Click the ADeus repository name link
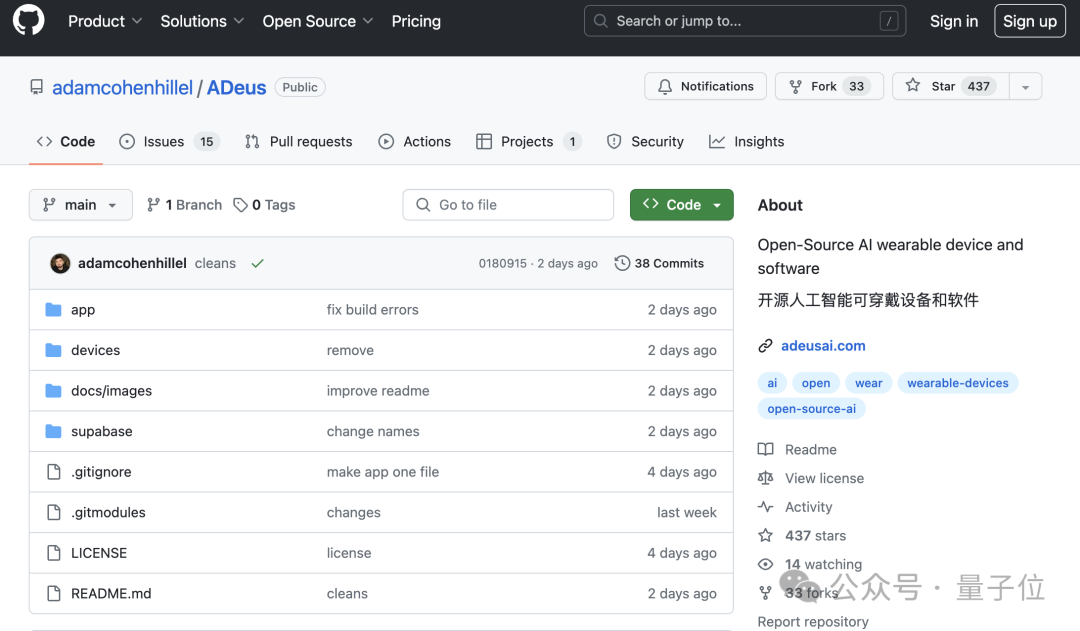The image size is (1080, 631). tap(236, 87)
